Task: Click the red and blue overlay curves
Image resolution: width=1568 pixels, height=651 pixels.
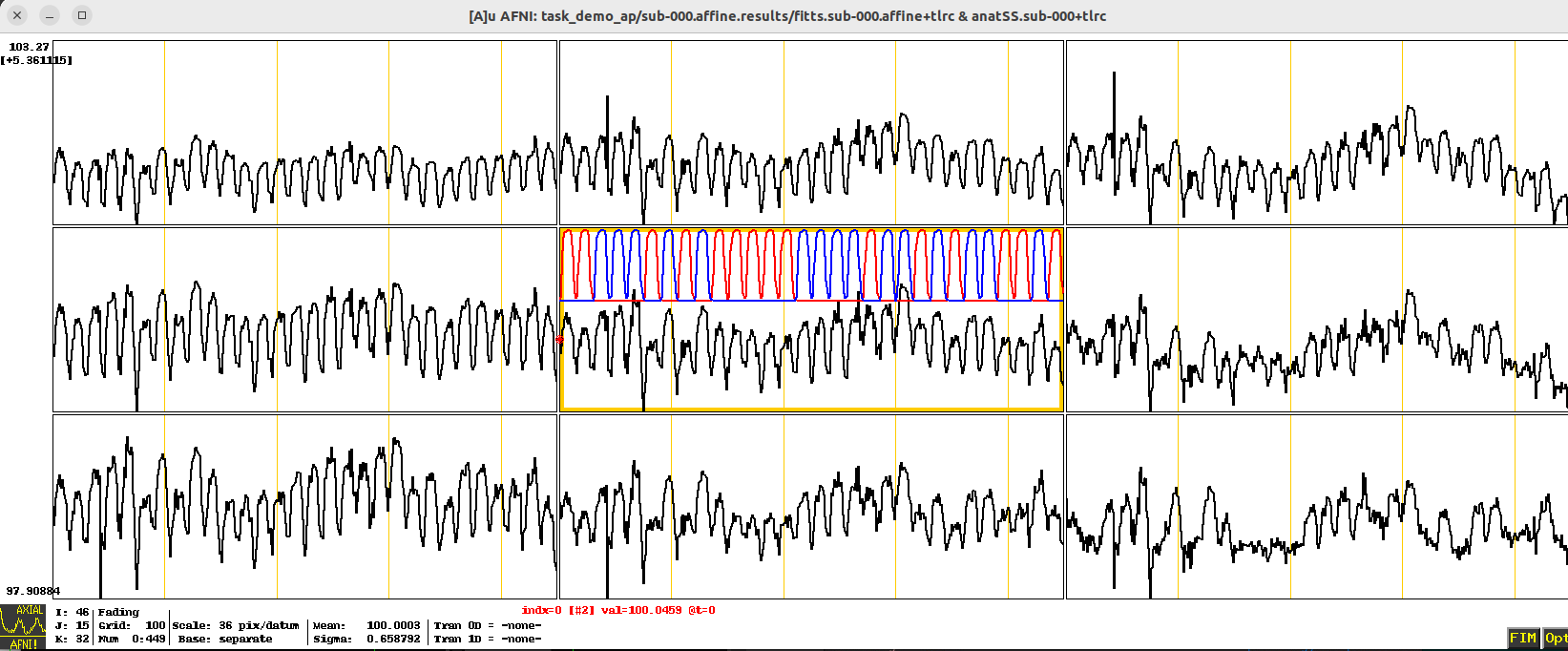Action: click(x=811, y=264)
